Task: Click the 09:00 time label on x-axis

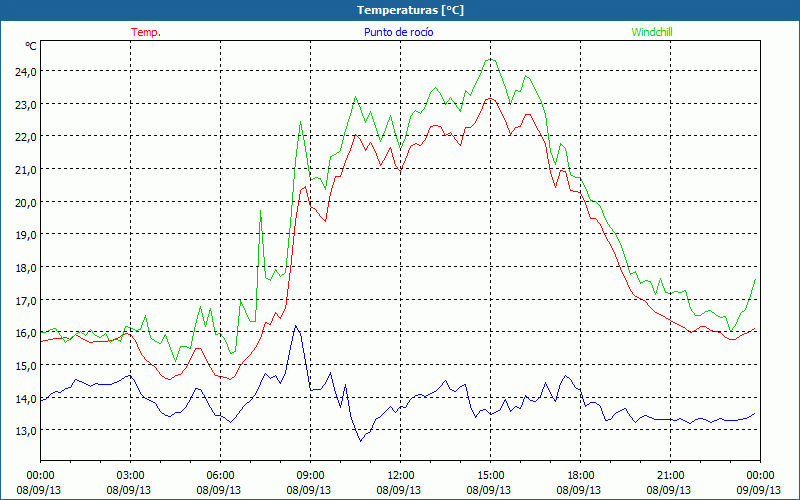Action: coord(310,476)
